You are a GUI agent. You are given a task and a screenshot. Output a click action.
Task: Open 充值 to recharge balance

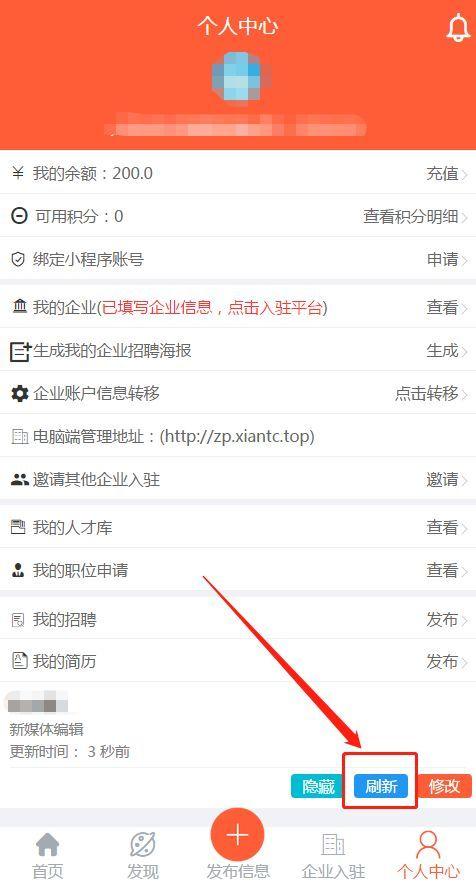(446, 173)
